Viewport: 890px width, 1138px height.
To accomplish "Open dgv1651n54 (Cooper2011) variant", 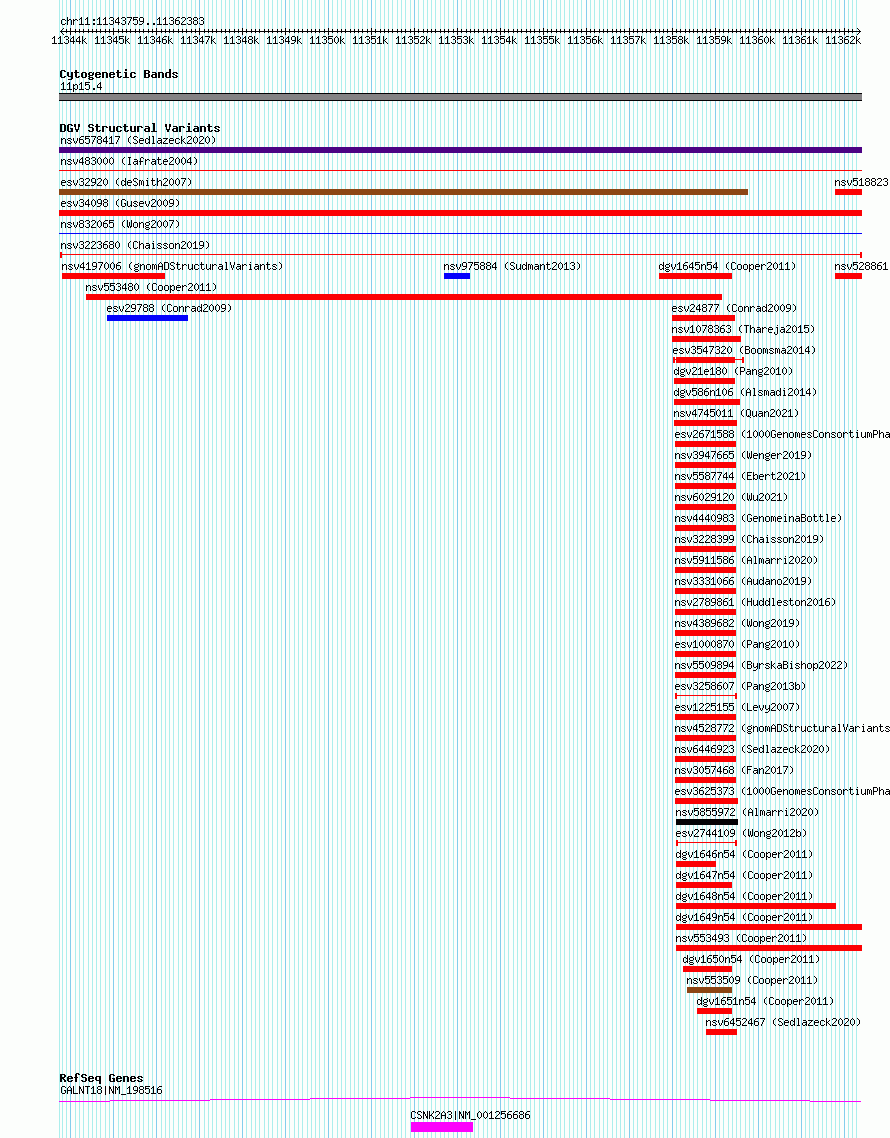I will click(x=765, y=1003).
